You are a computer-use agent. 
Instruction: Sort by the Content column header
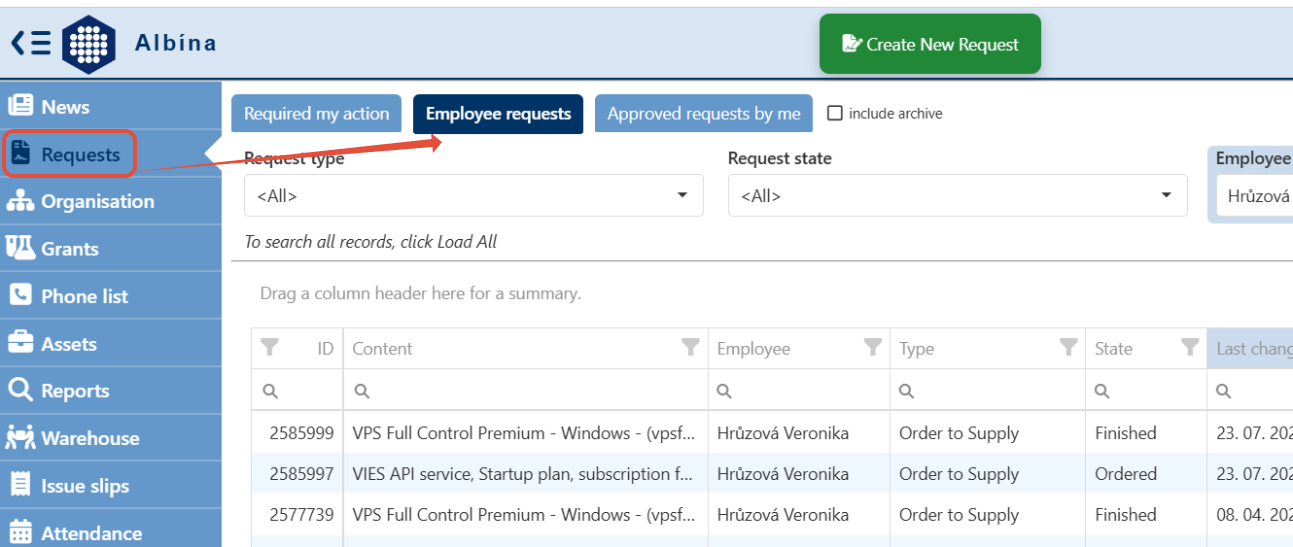(x=383, y=349)
